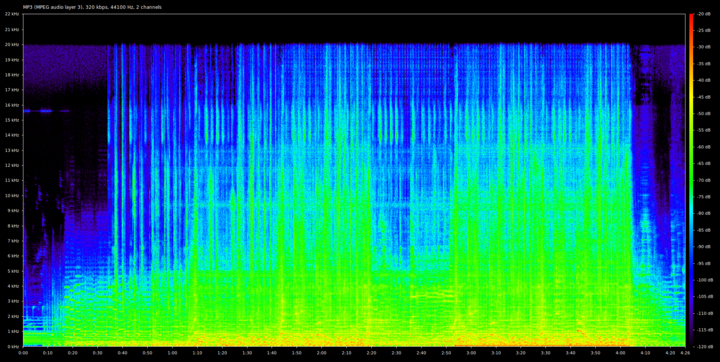Click the 0:00 time axis label
720x362 pixels.
coord(23,353)
